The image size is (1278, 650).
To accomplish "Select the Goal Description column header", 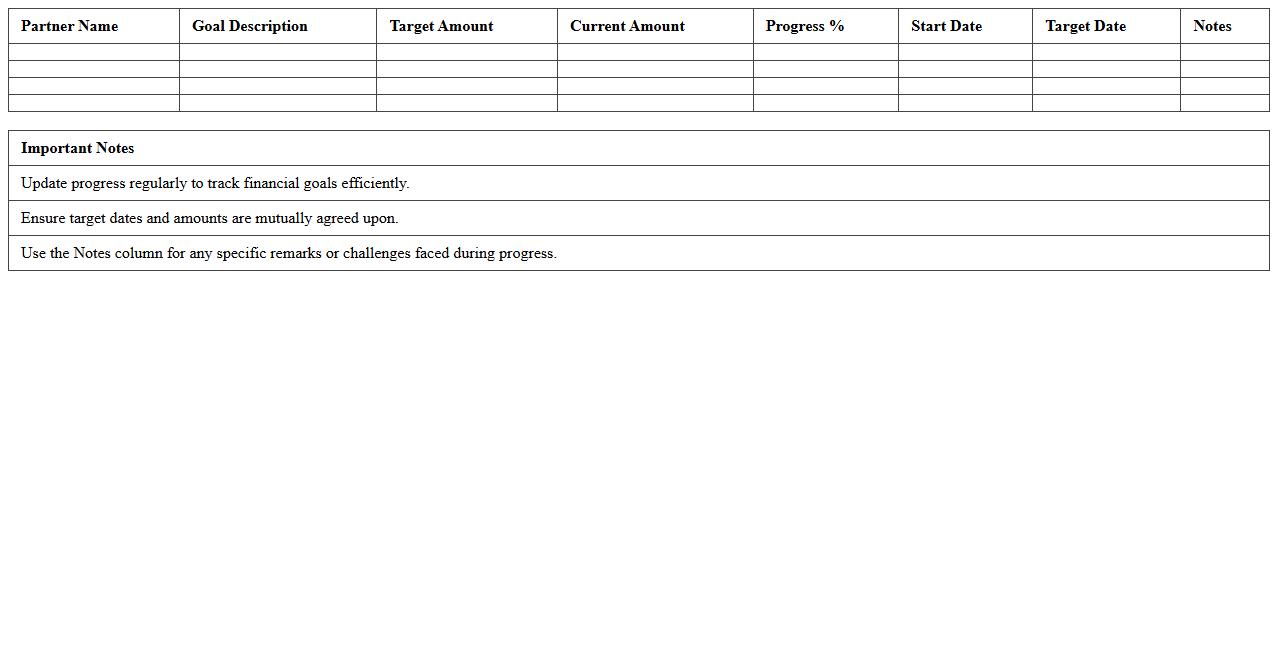I will tap(250, 26).
